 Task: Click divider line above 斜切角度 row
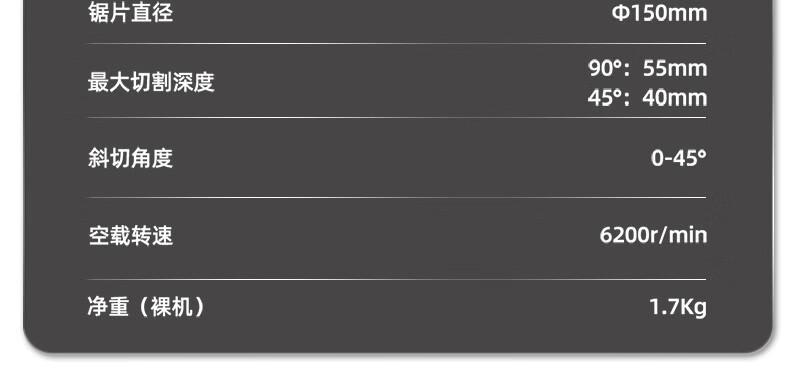point(397,118)
